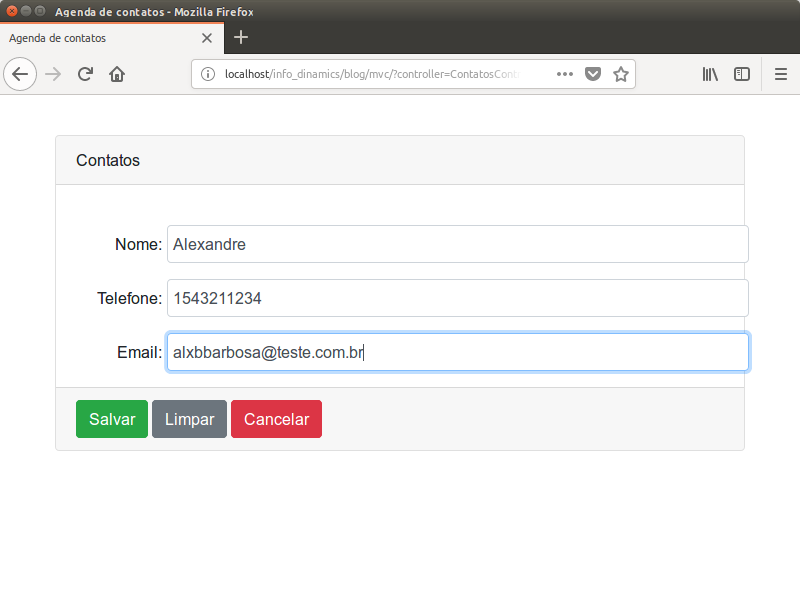Screen dimensions: 800x612
Task: Focus the Telefone input field
Action: click(x=458, y=298)
